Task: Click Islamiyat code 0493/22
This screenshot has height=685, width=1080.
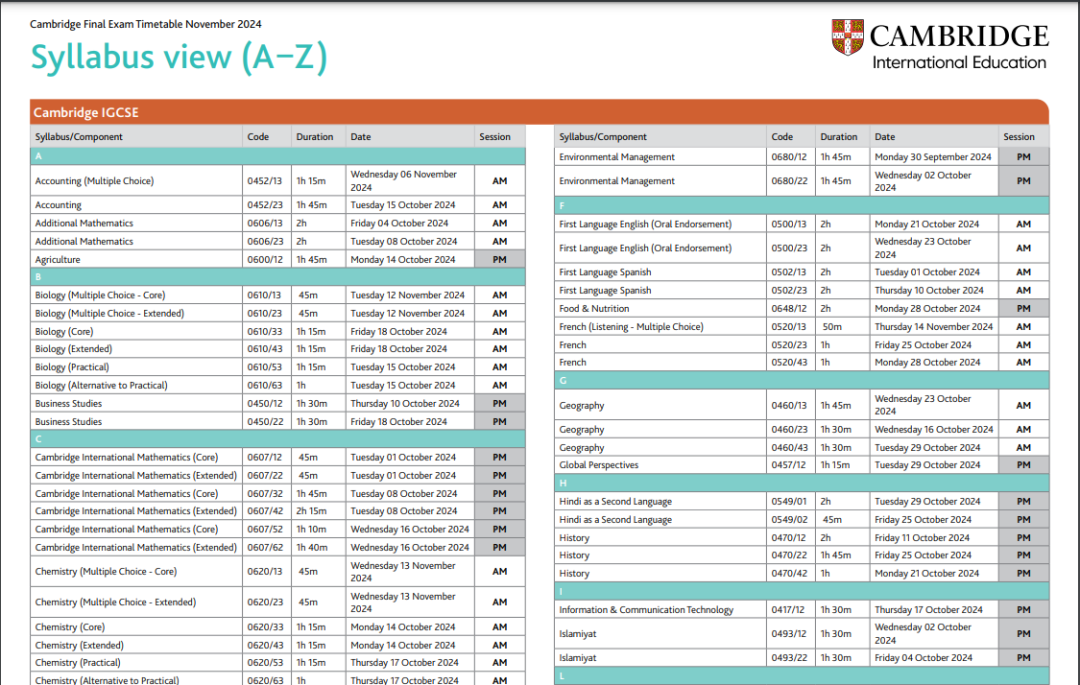Action: click(789, 658)
